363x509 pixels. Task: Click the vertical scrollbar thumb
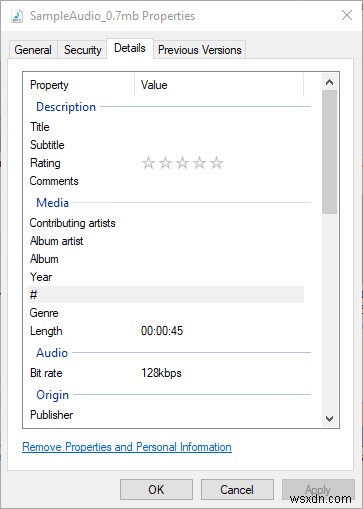329,152
